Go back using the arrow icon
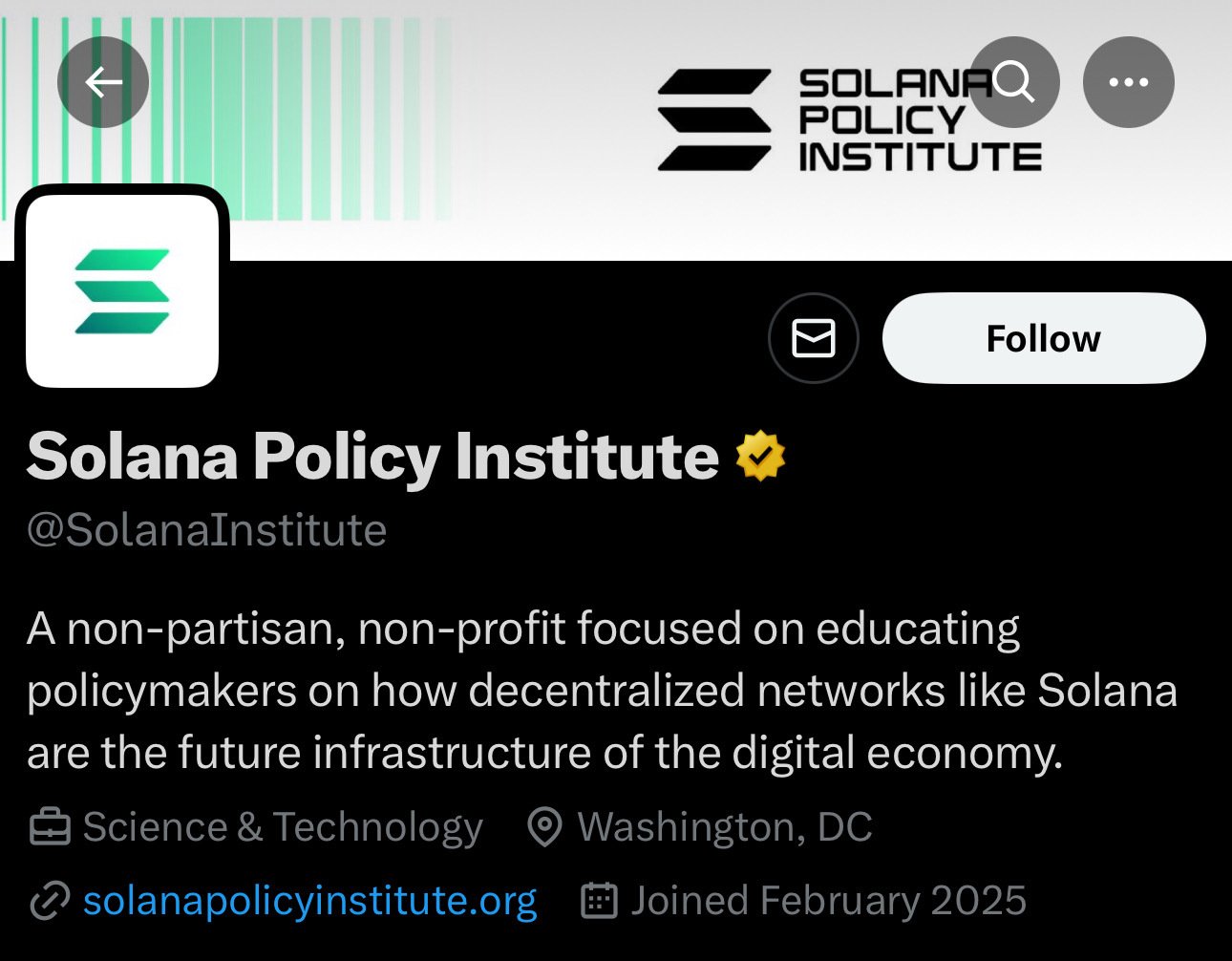The width and height of the screenshot is (1232, 961). [x=103, y=82]
